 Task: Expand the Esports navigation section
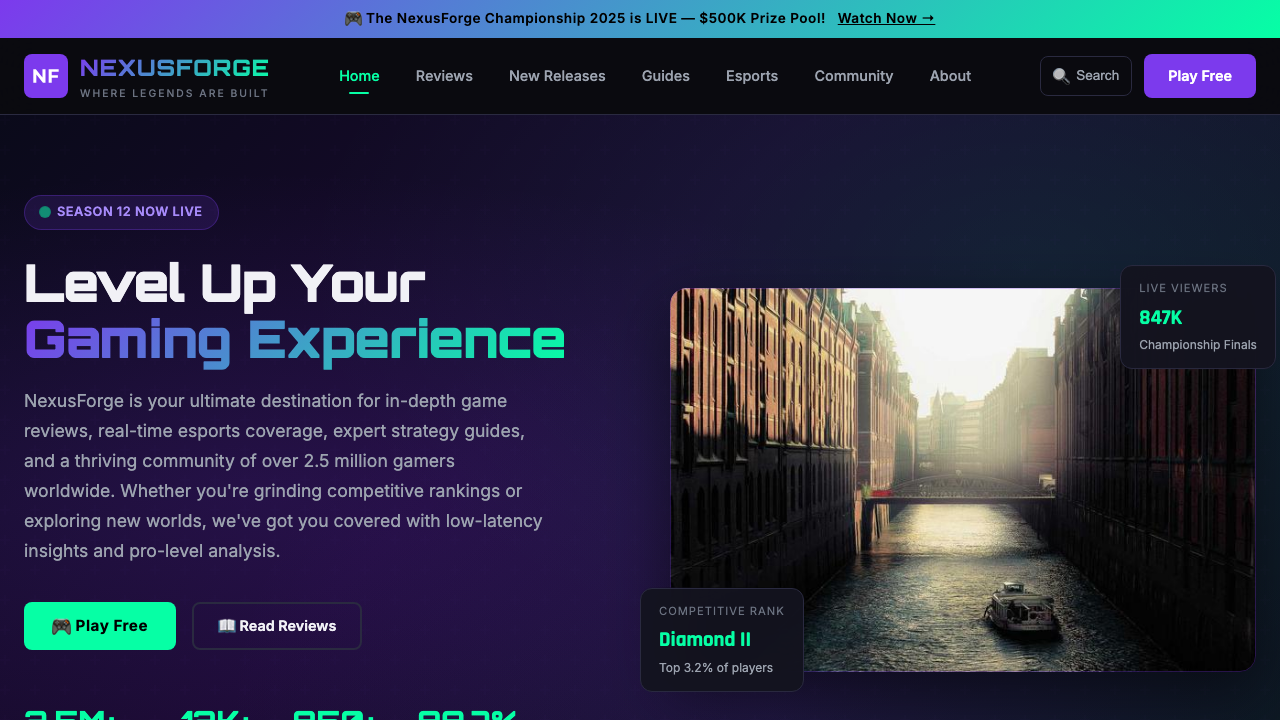coord(751,76)
